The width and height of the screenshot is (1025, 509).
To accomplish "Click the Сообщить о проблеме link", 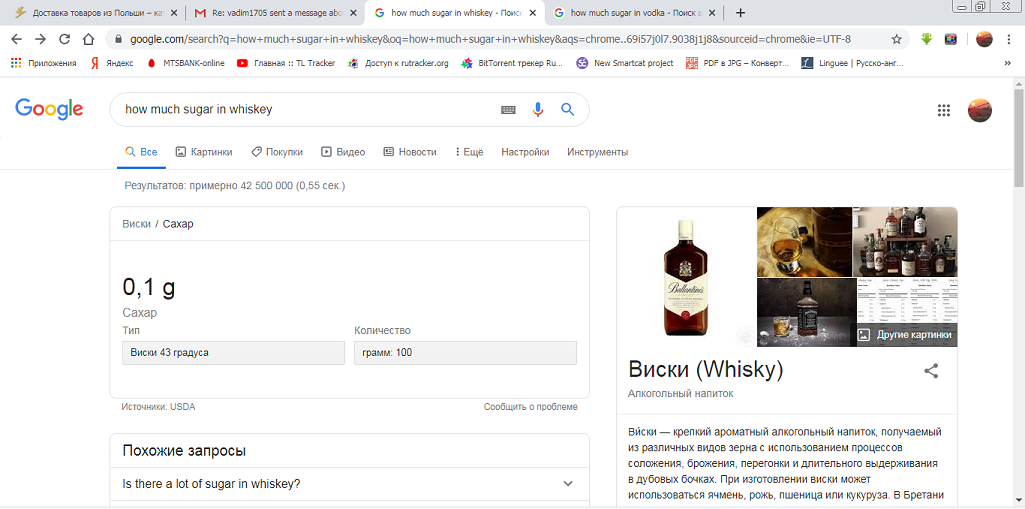I will pyautogui.click(x=531, y=406).
